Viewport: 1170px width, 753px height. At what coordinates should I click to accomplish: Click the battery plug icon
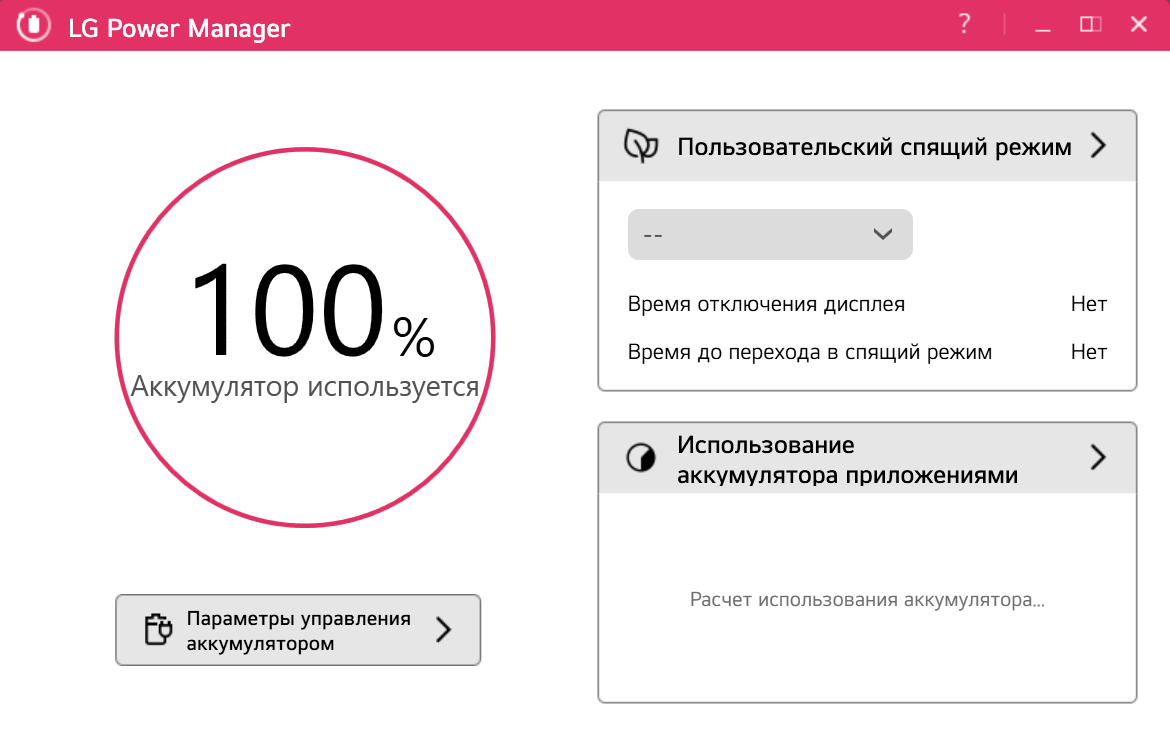159,630
